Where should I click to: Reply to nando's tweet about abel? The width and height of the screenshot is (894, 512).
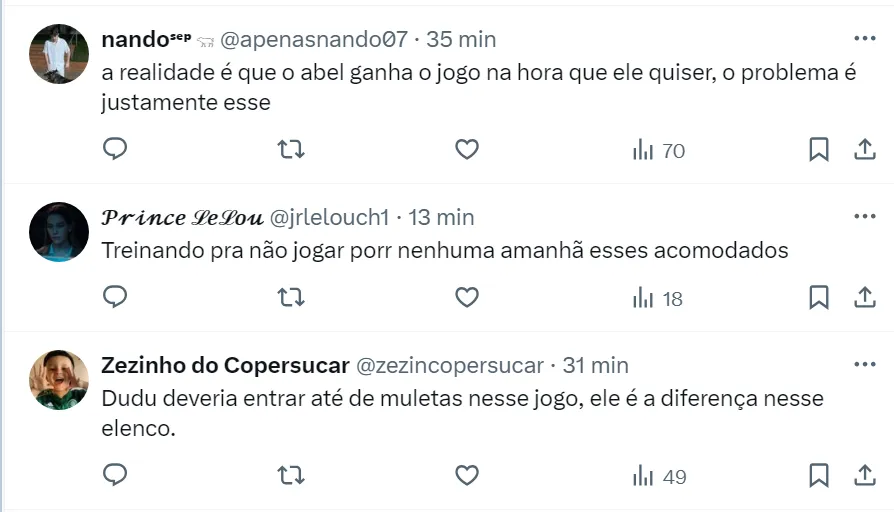coord(115,150)
